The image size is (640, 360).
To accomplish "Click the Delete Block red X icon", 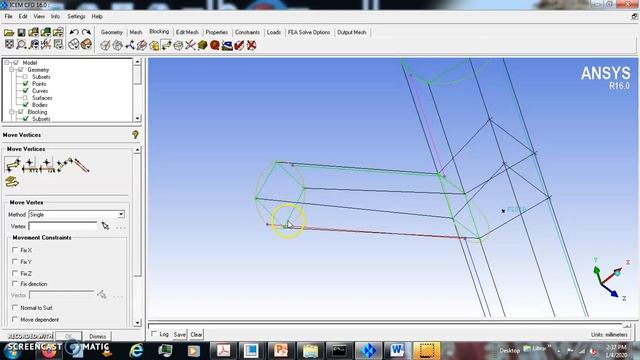I will click(251, 45).
